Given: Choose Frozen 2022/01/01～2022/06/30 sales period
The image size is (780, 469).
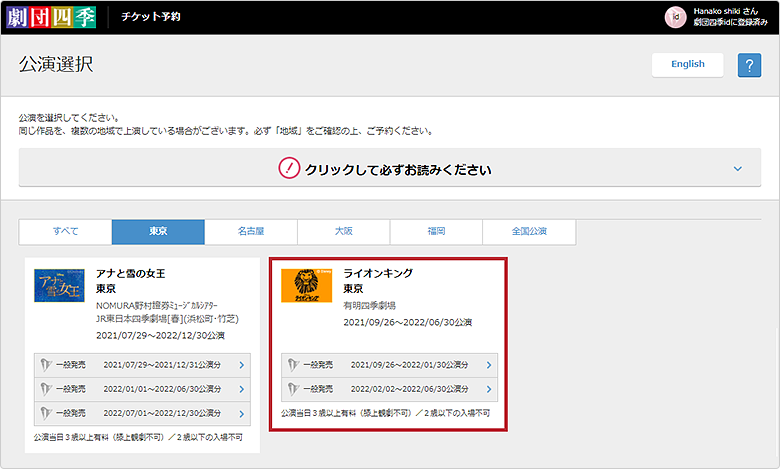Looking at the screenshot, I should pos(142,389).
